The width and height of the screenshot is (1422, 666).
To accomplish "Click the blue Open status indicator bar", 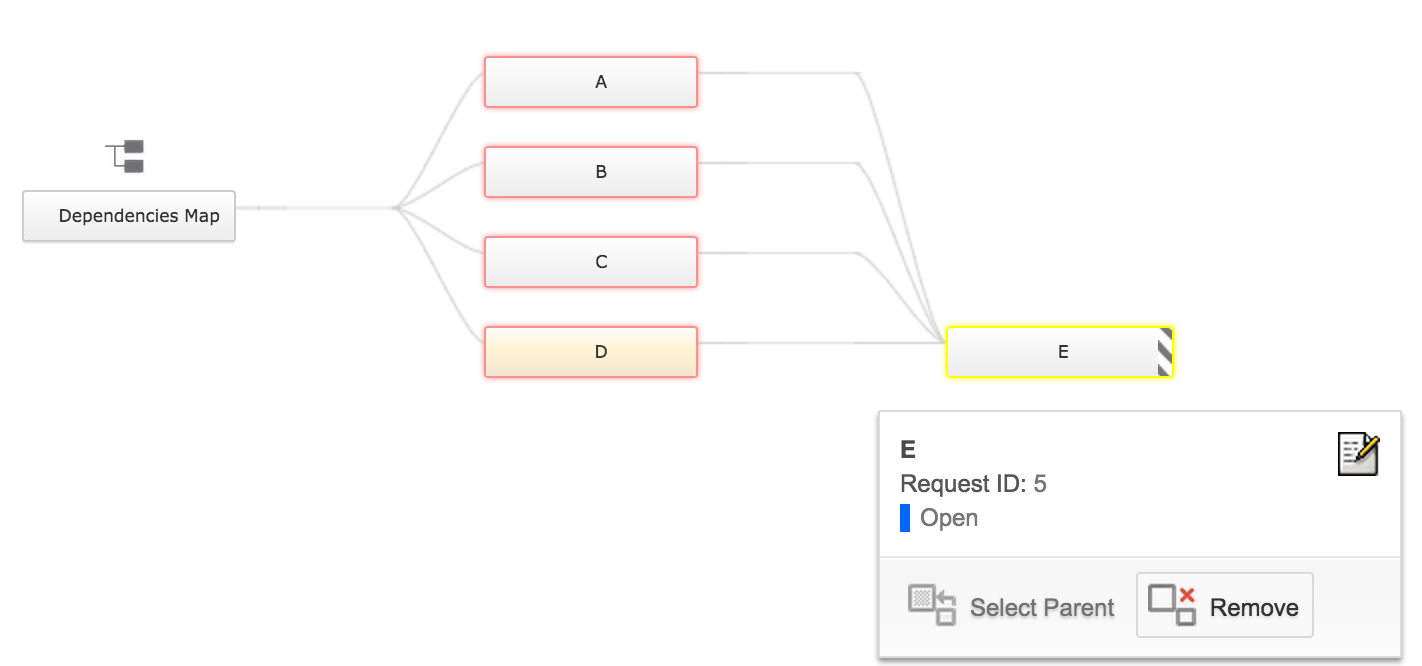I will (x=905, y=518).
